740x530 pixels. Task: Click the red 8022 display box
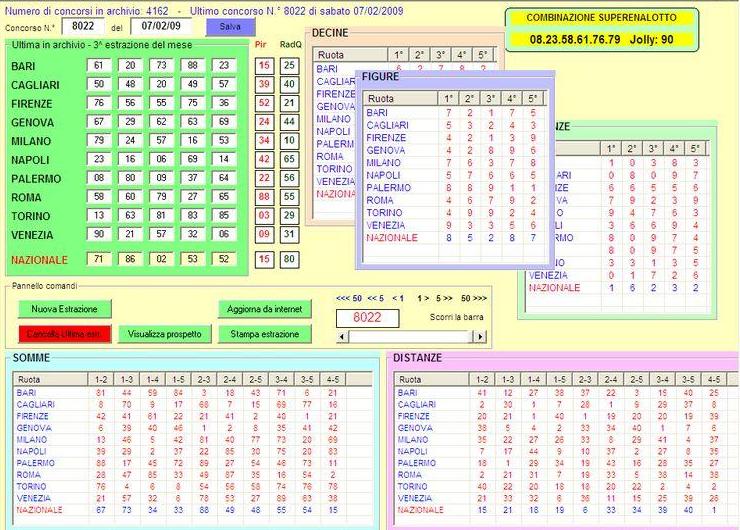pyautogui.click(x=367, y=318)
